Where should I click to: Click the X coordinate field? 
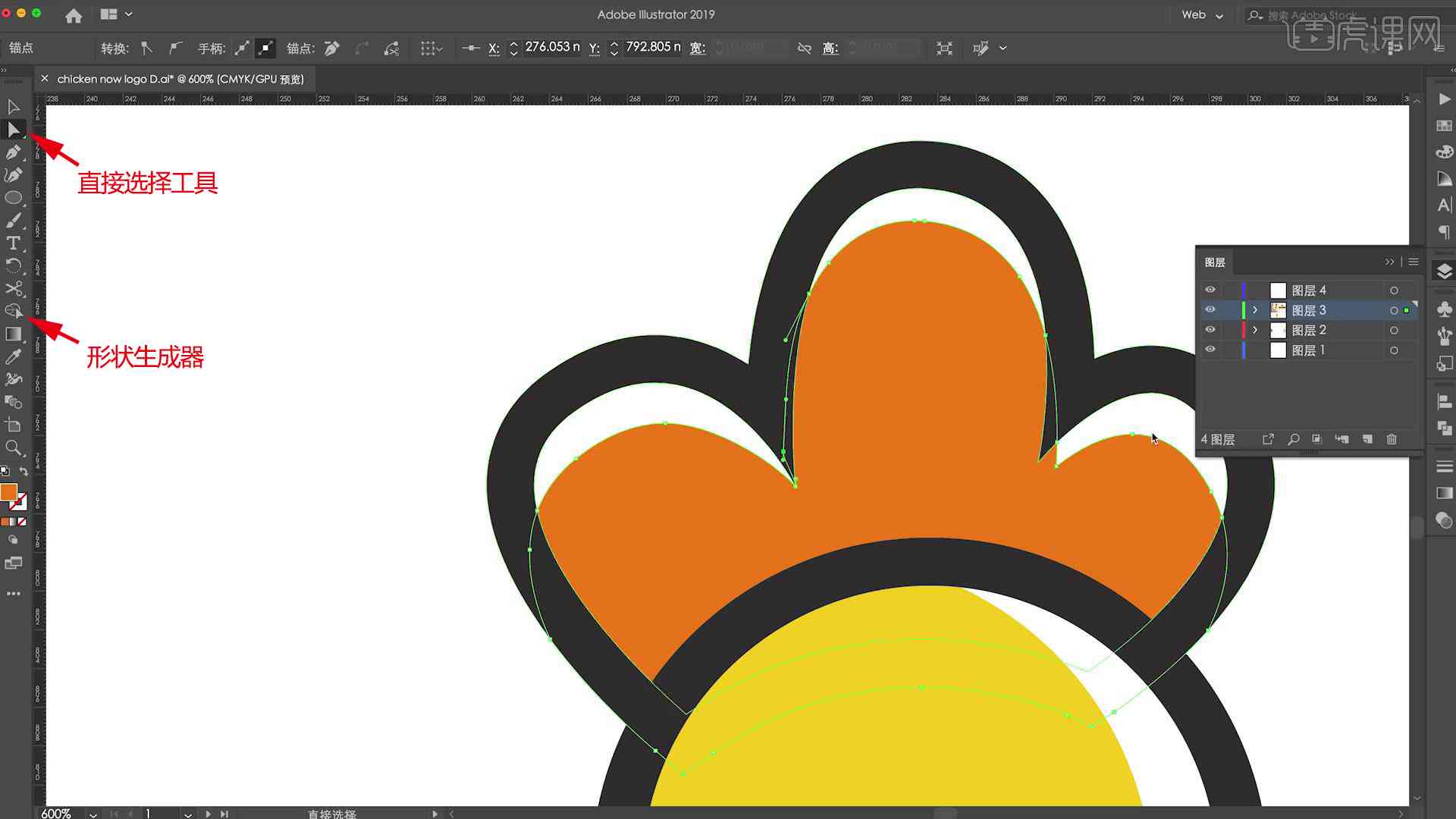coord(553,47)
